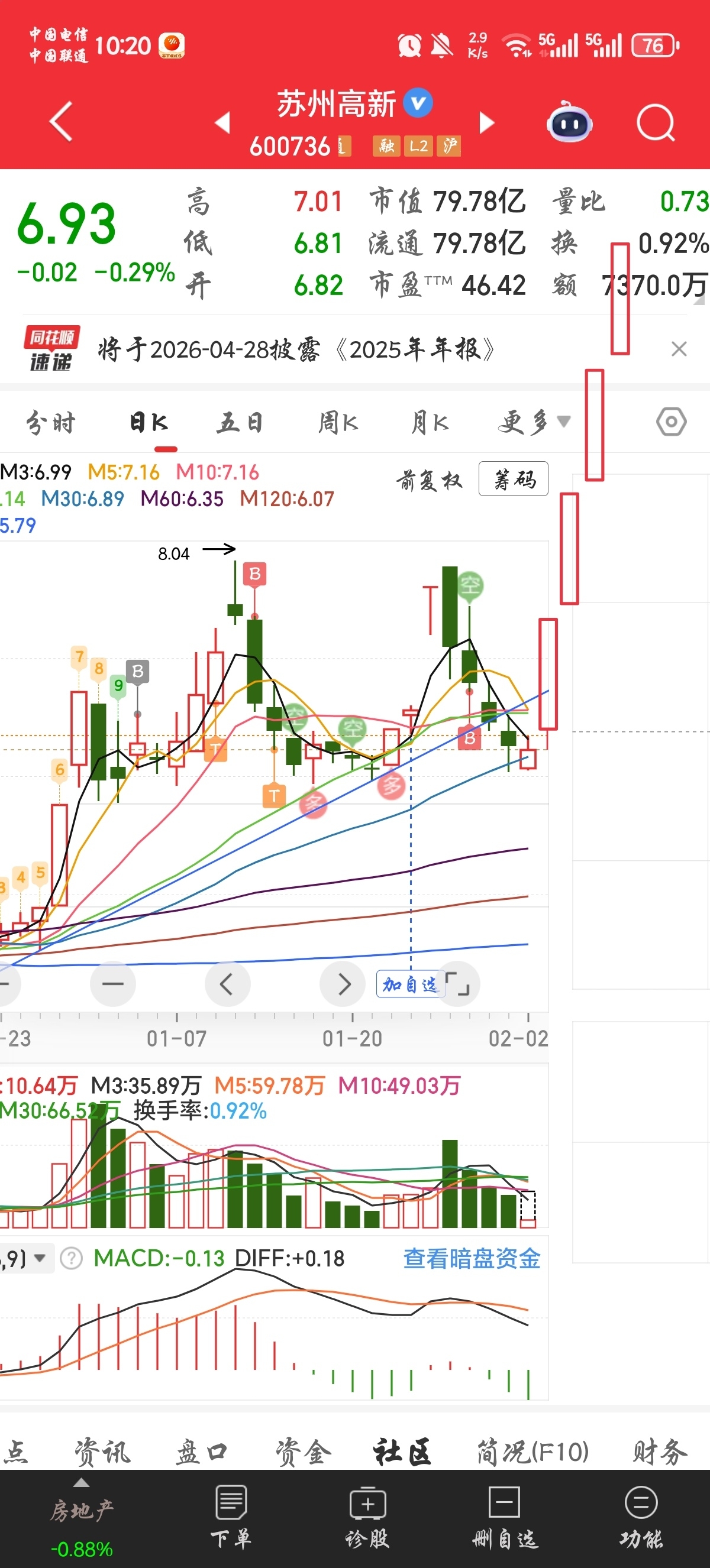Tap the MACD:-0.13 indicator label

(159, 1258)
